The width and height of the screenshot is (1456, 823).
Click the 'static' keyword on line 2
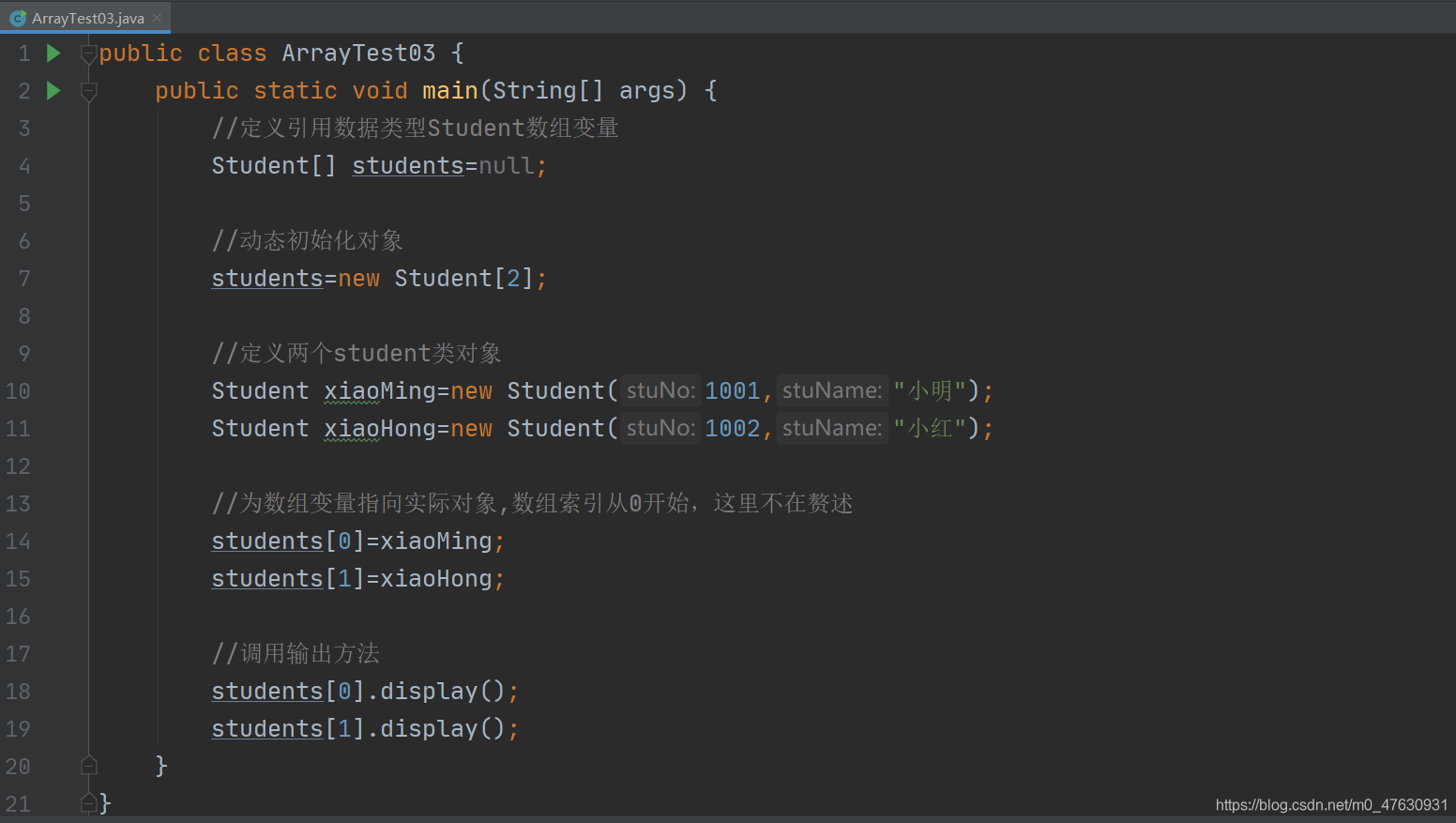[296, 91]
